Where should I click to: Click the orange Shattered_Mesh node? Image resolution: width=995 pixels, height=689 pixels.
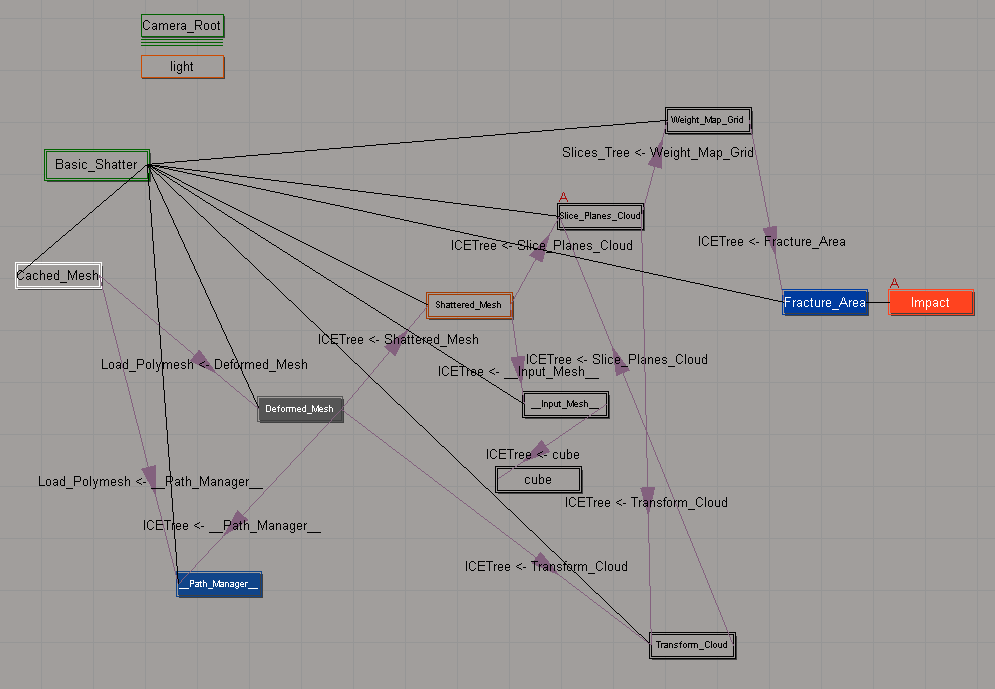coord(469,305)
